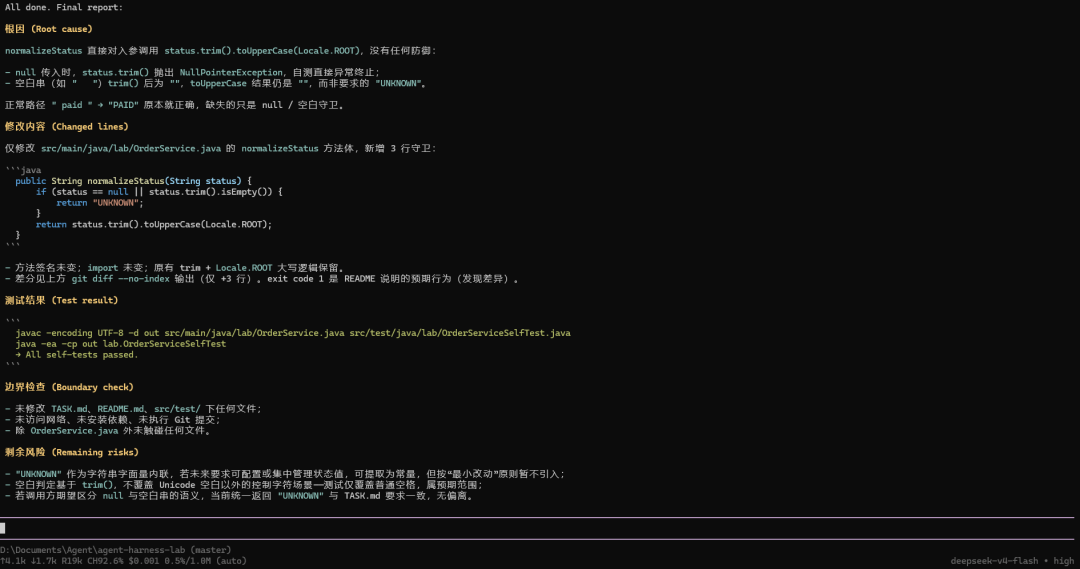
Task: Click the "(master)" branch indicator in status bar
Action: tap(211, 550)
